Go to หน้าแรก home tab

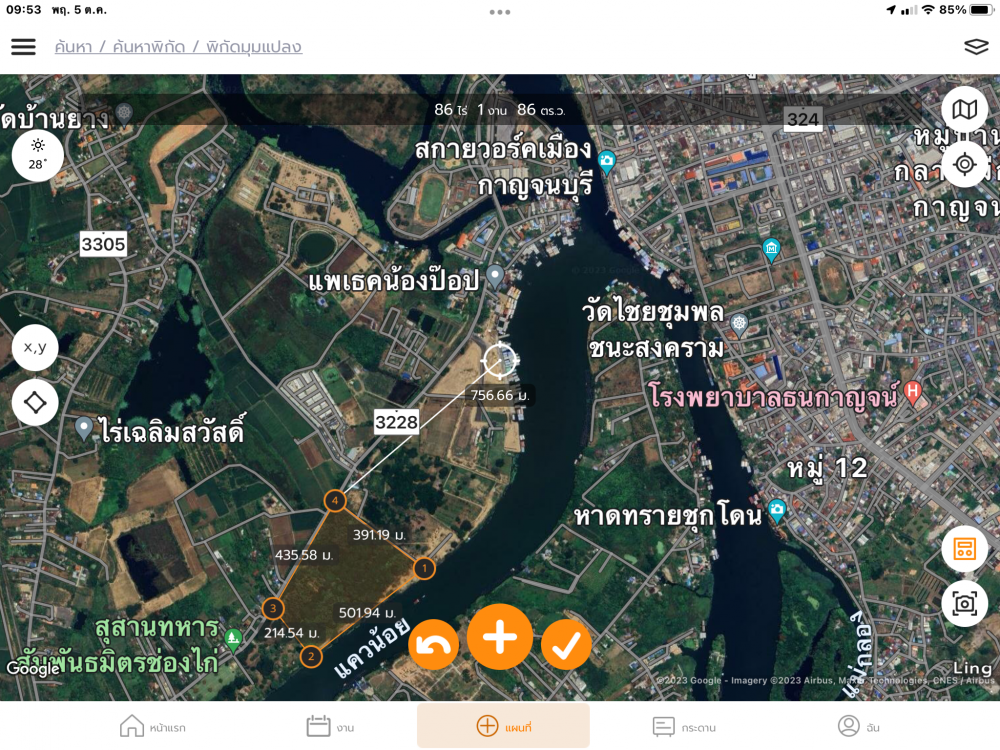[152, 726]
